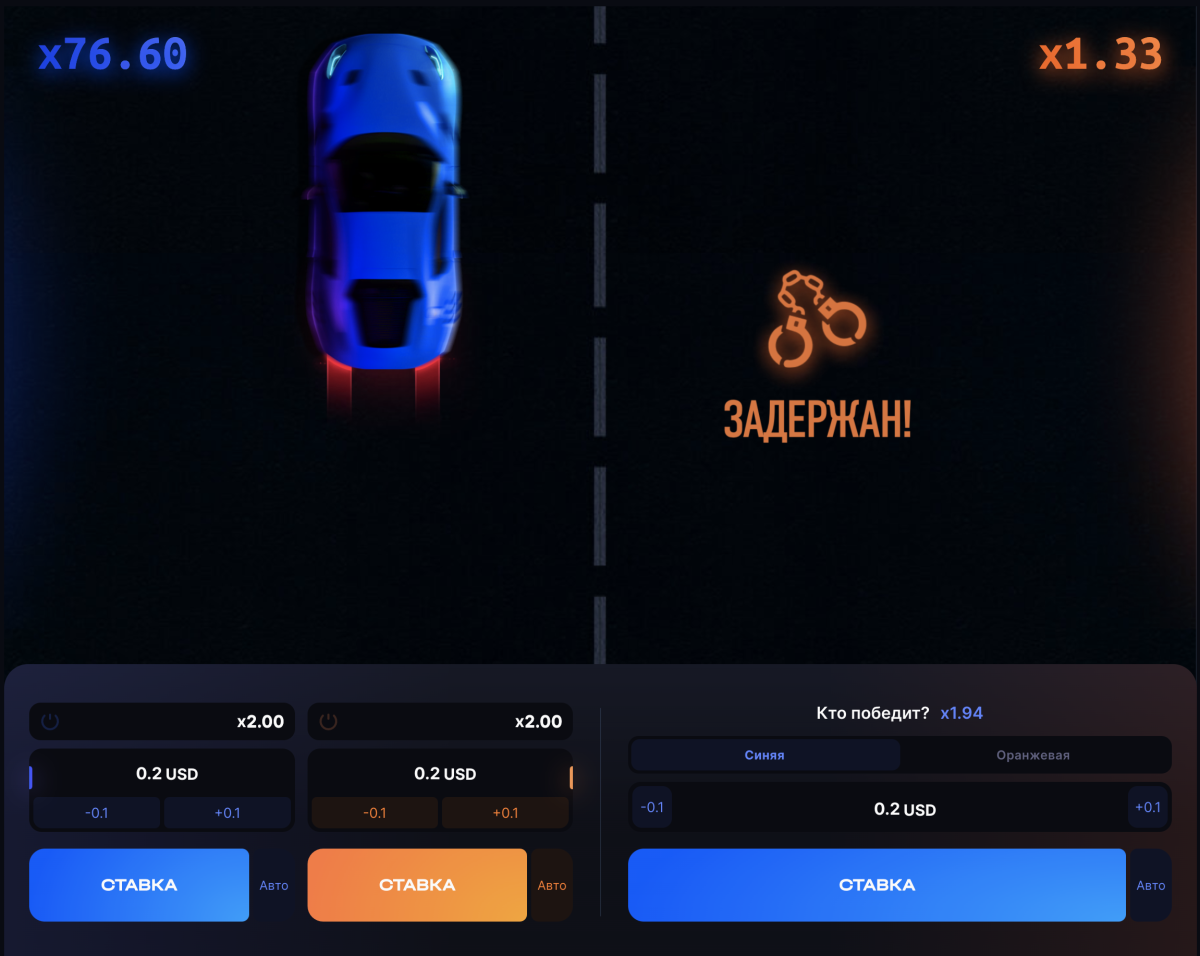Decrease blue bet with -0.1

[97, 812]
